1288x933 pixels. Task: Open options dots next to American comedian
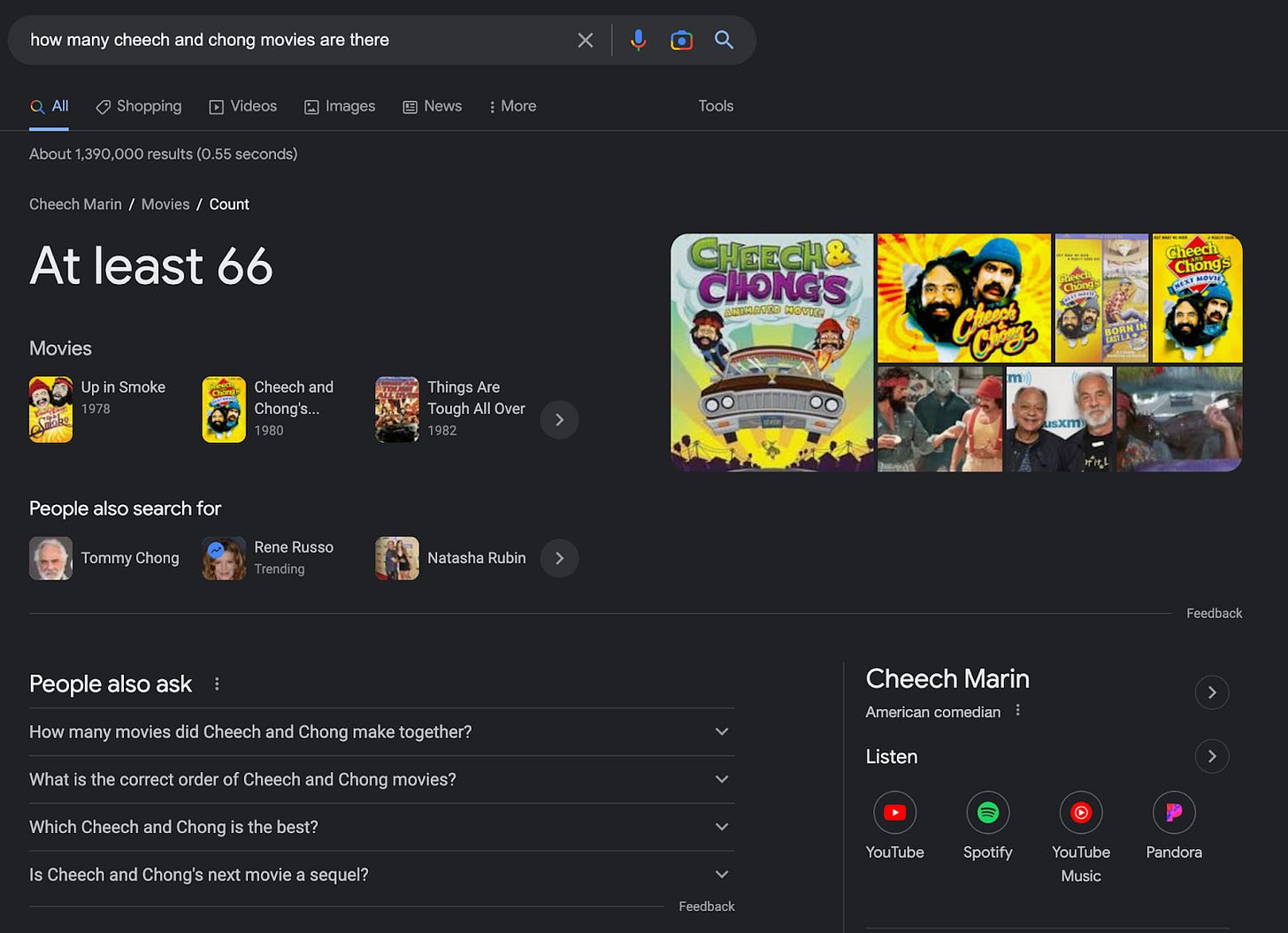[1018, 710]
